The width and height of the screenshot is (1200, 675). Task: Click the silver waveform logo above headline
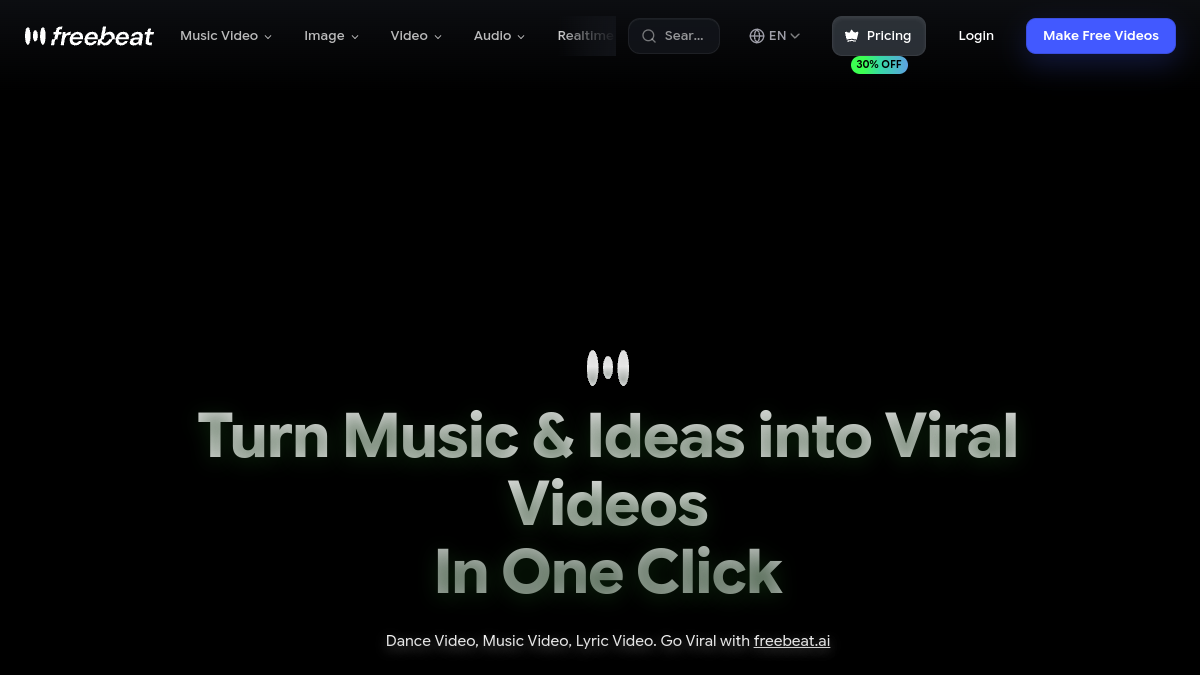click(x=608, y=368)
